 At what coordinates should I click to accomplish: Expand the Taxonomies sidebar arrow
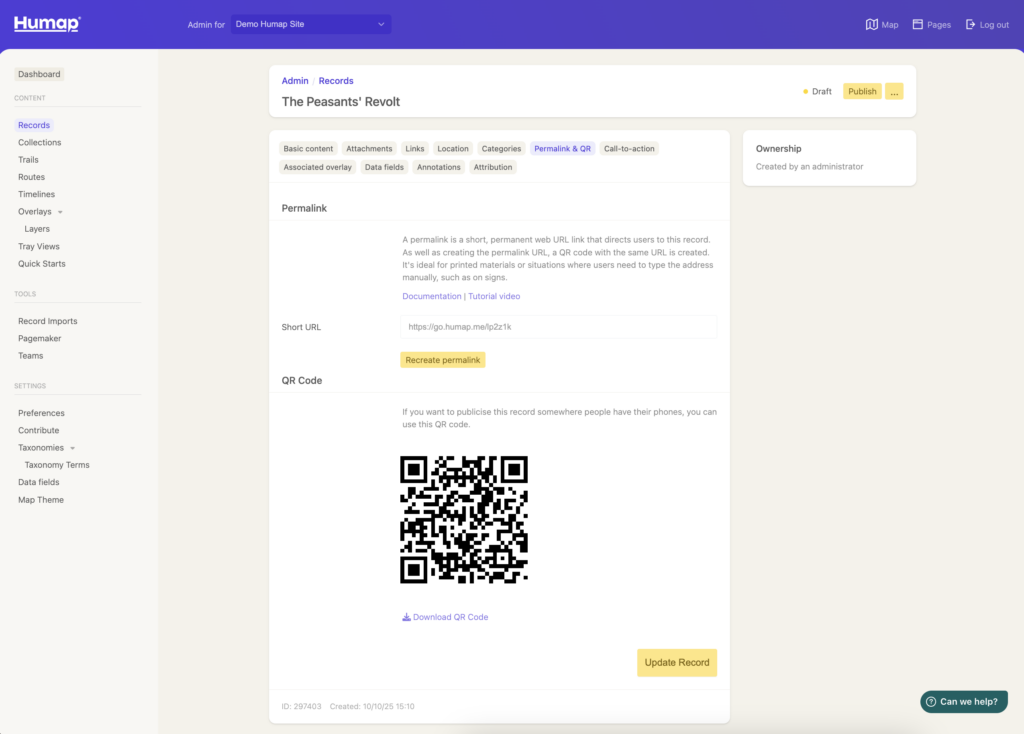tap(72, 448)
